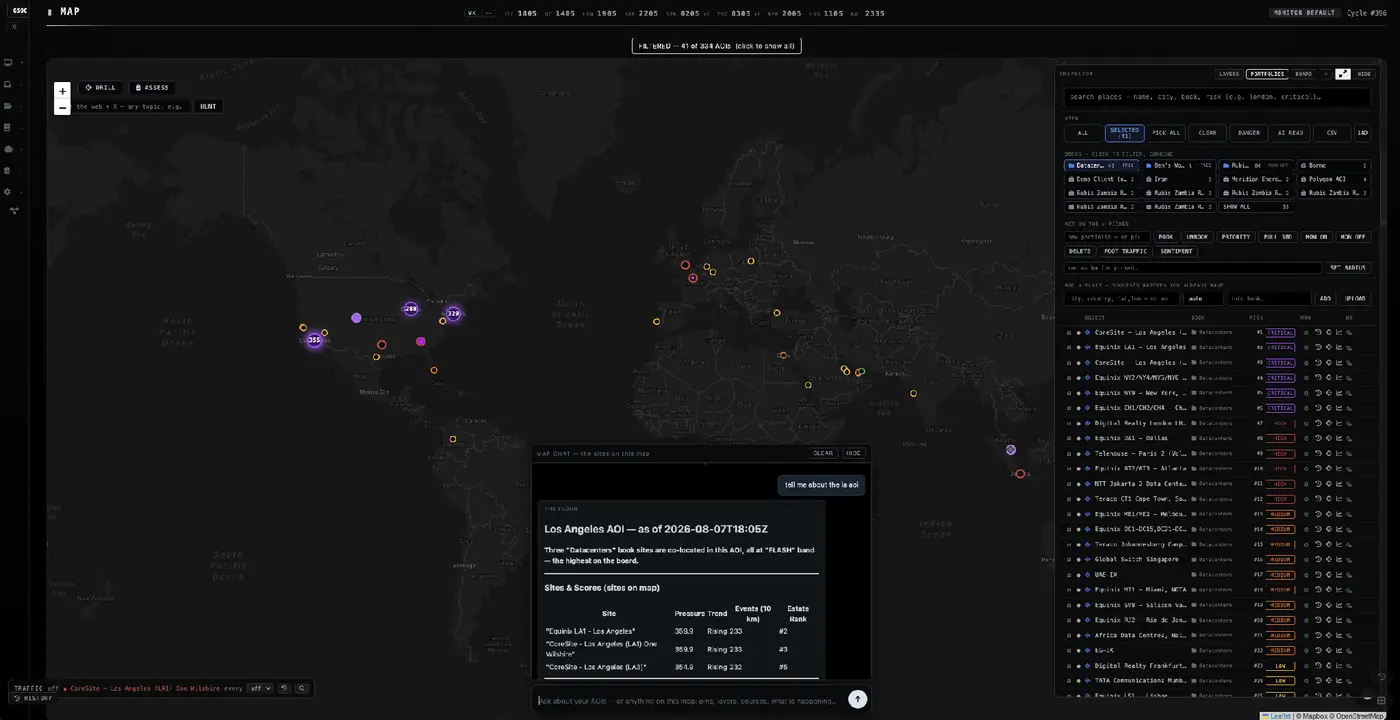The width and height of the screenshot is (1400, 720).
Task: Check the box for NTT Jakarta 2 Data Center
Action: 1068,484
